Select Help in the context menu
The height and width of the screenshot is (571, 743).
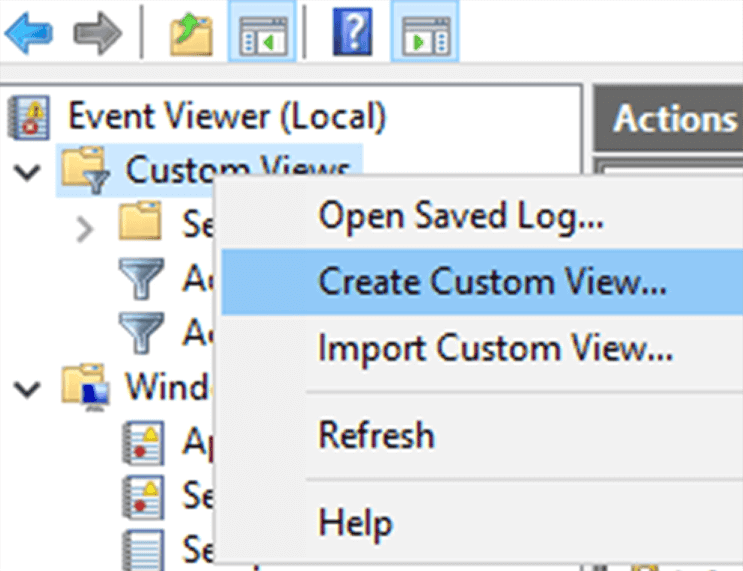pyautogui.click(x=355, y=522)
